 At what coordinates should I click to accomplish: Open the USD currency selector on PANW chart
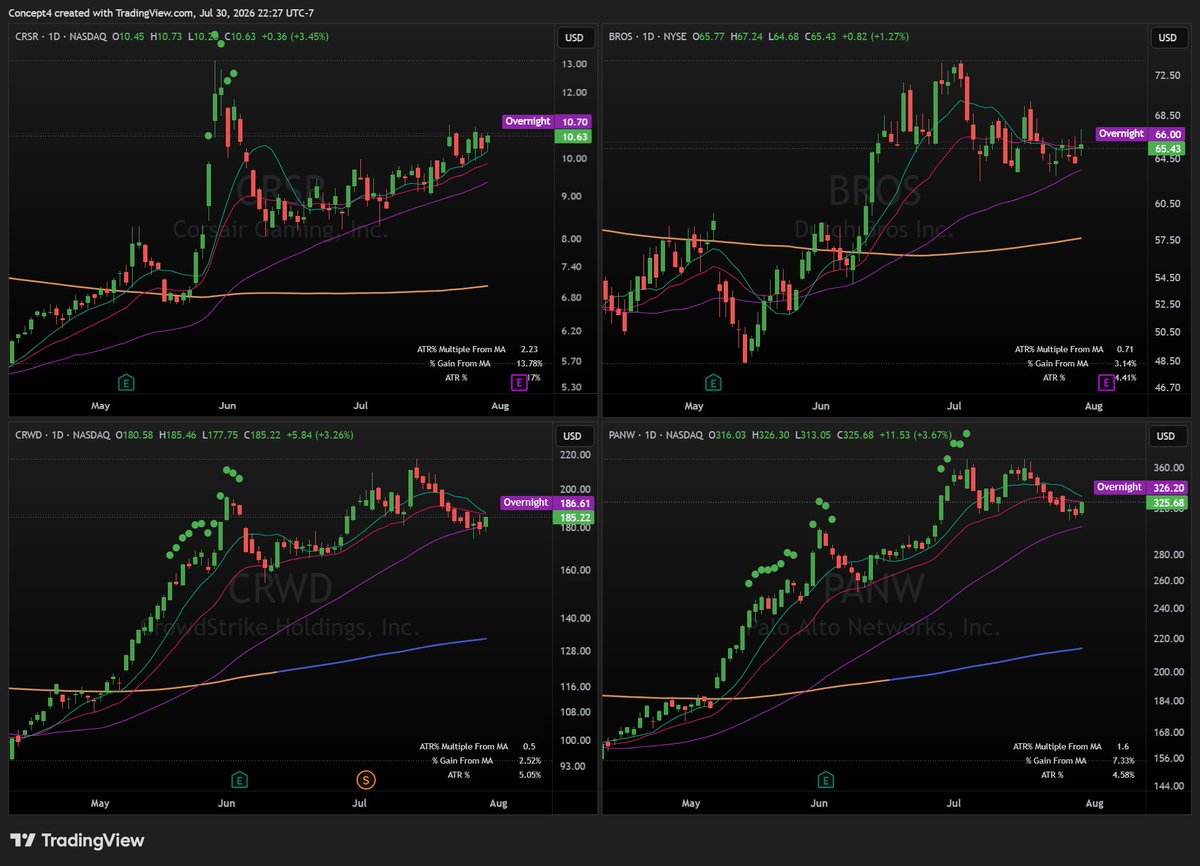[x=1167, y=436]
